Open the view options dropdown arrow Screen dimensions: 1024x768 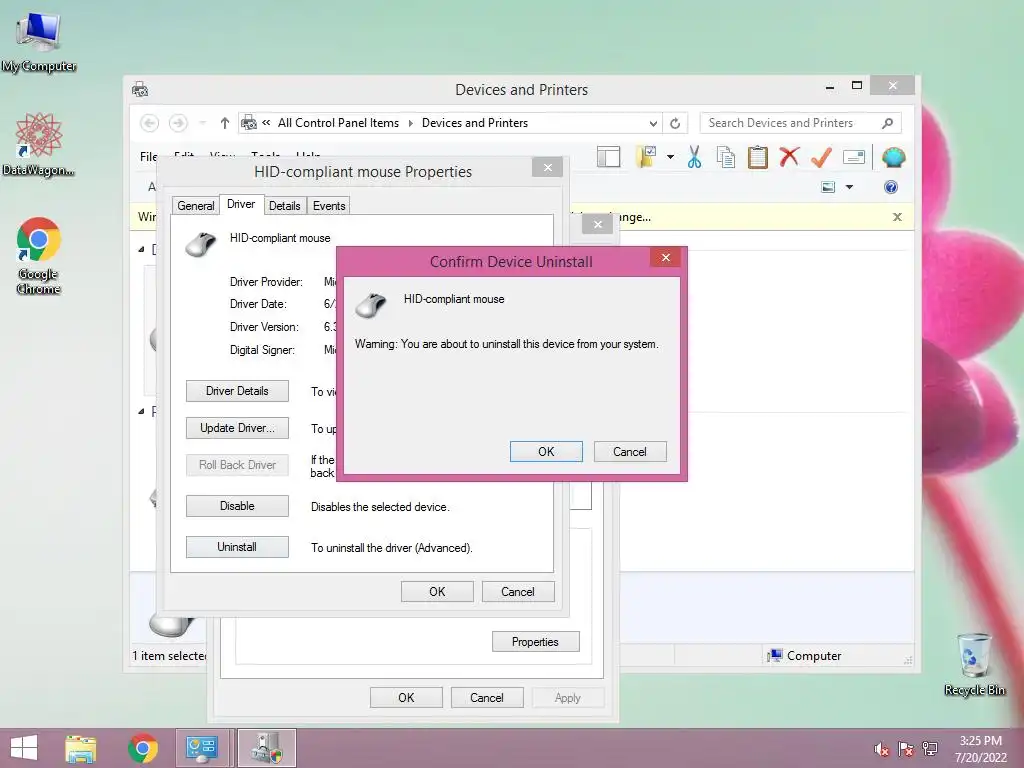(x=850, y=187)
